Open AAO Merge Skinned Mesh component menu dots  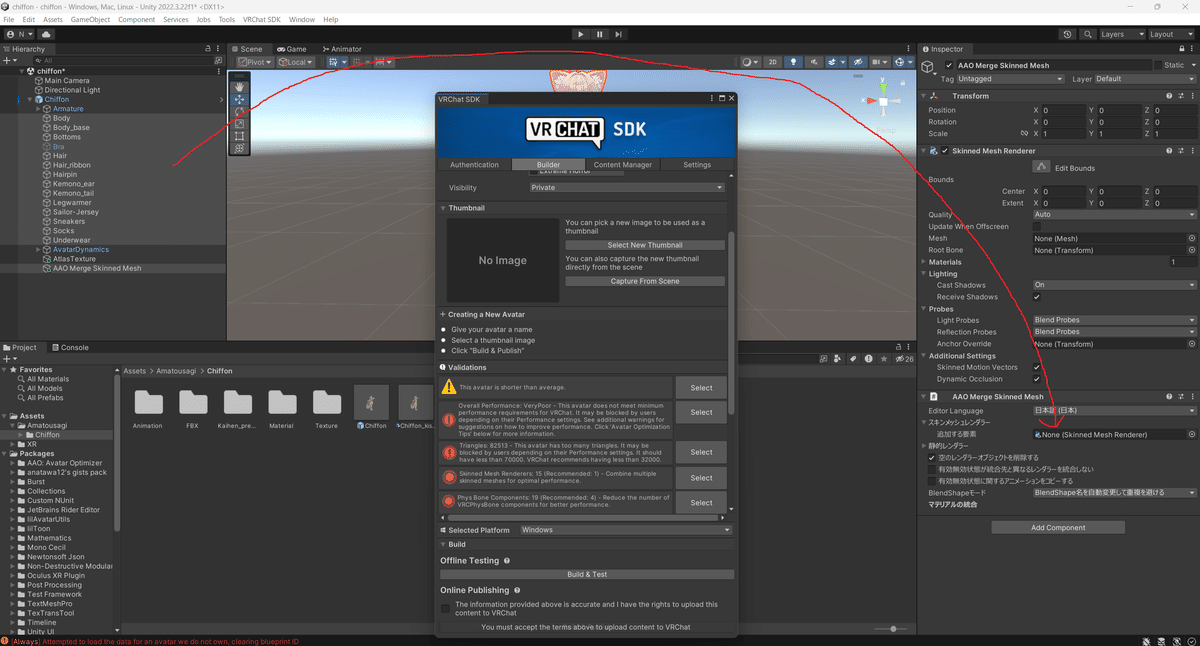click(x=1191, y=397)
